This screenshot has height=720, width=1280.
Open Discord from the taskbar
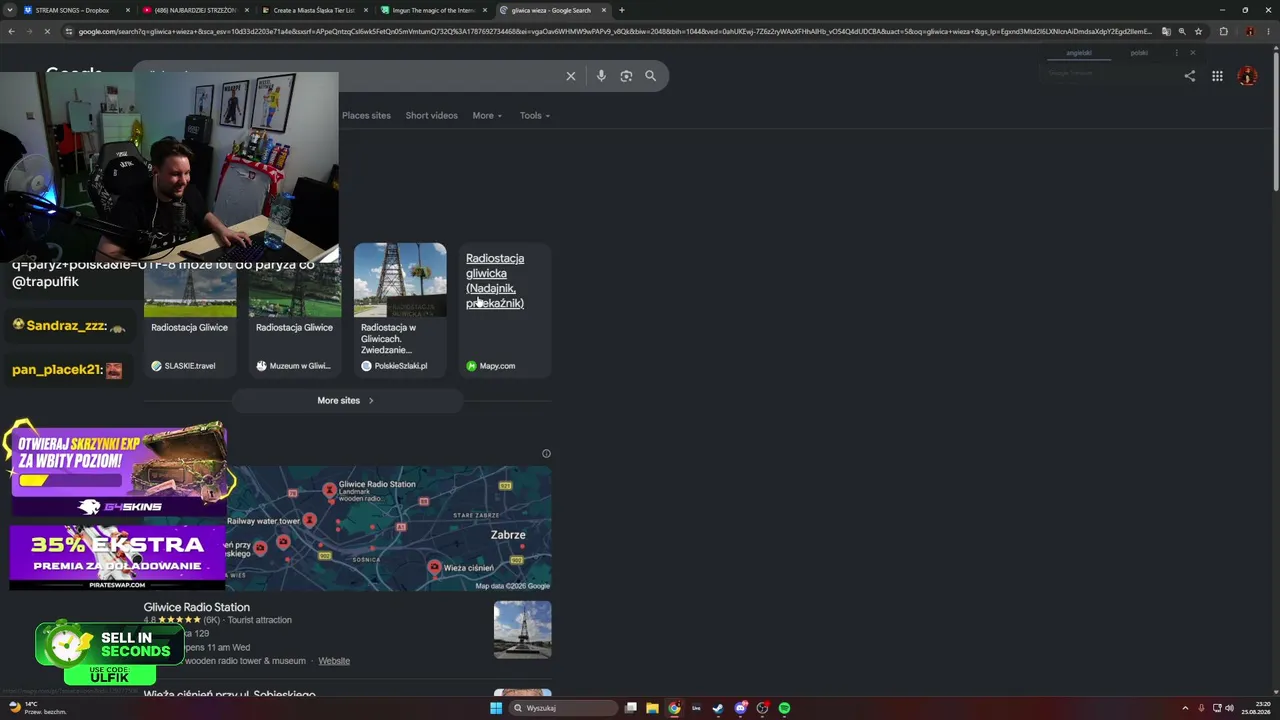click(x=740, y=708)
